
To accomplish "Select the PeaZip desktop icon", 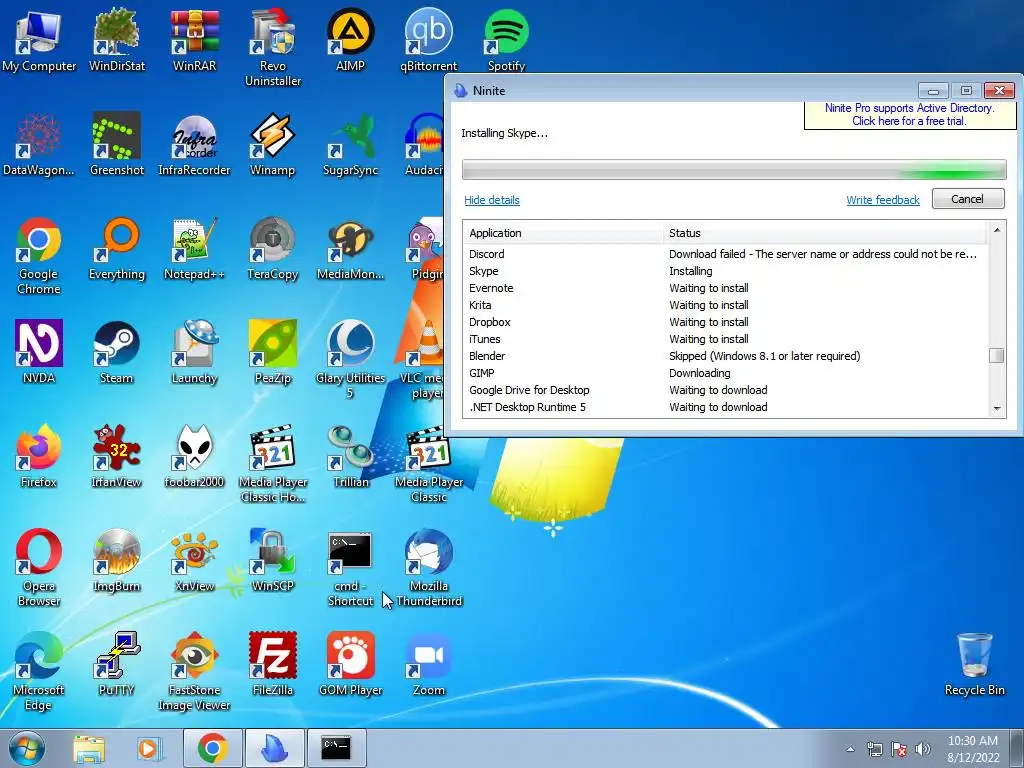I will (272, 351).
